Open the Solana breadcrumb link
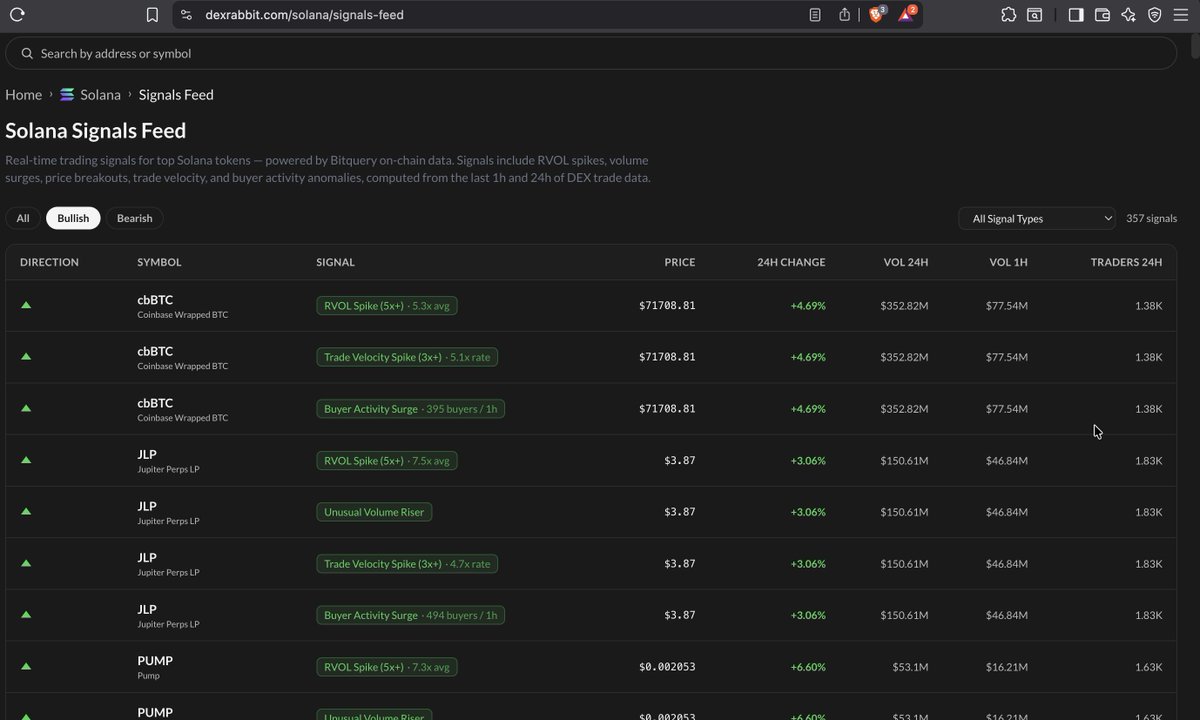This screenshot has width=1200, height=720. coord(100,95)
